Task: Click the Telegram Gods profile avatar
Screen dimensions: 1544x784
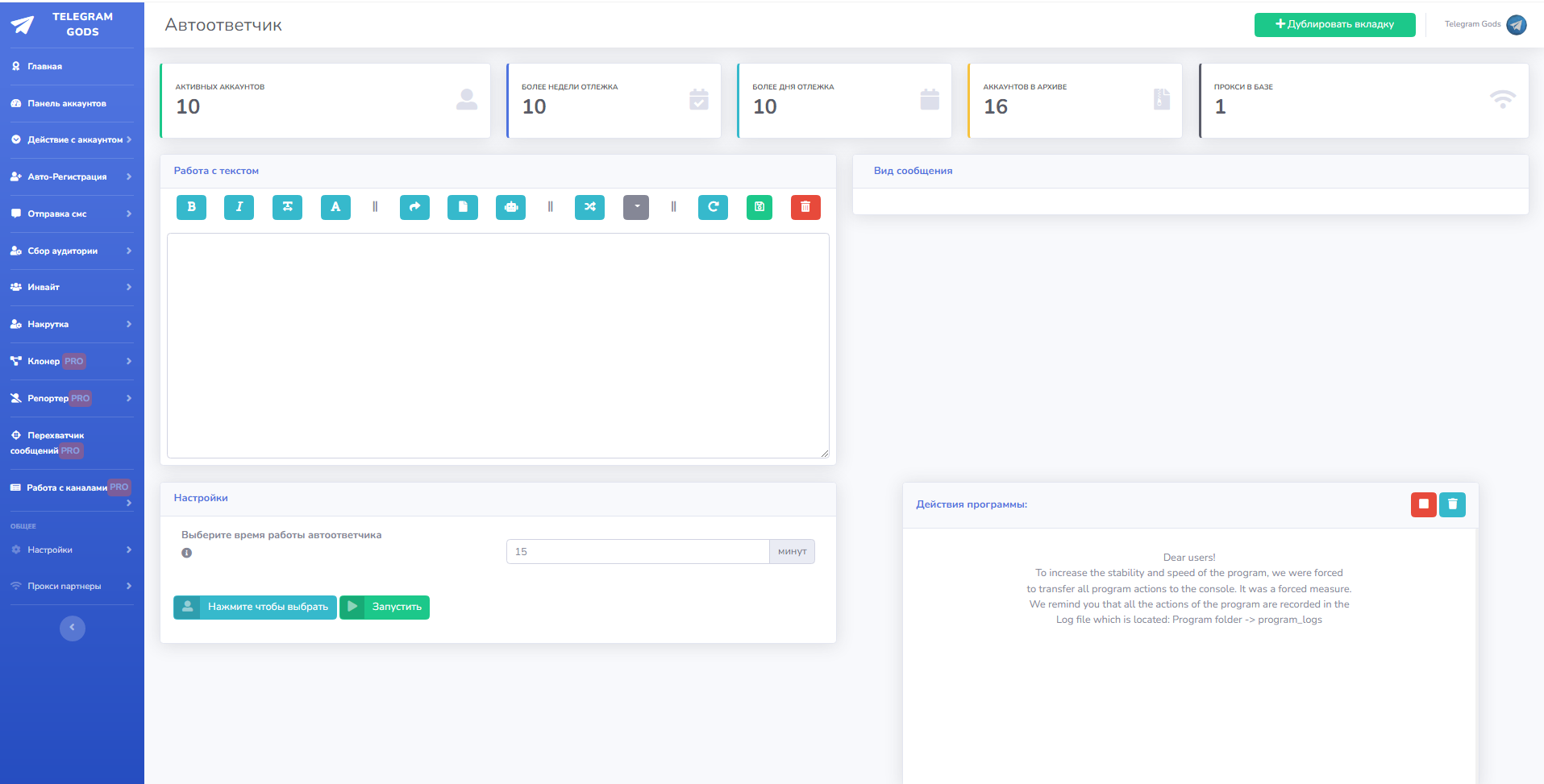Action: coord(1517,25)
